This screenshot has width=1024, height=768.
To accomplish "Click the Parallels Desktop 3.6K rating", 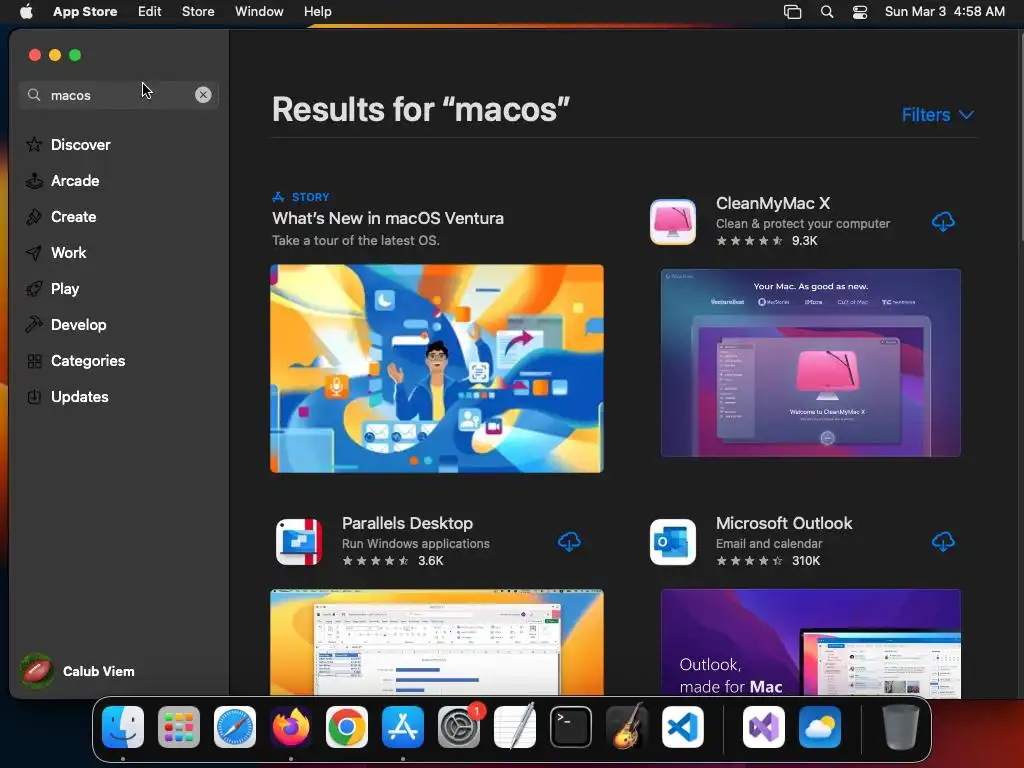I will 392,560.
